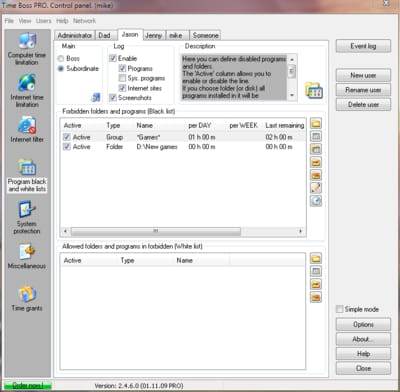Click the green Order now link
The image size is (400, 392).
pyautogui.click(x=28, y=385)
